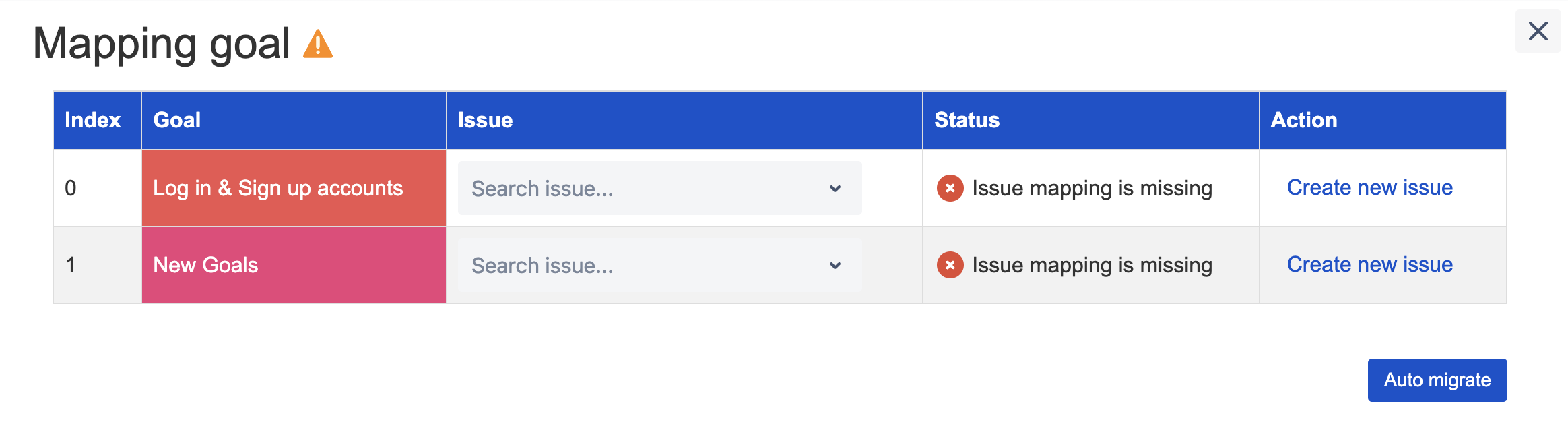The width and height of the screenshot is (1568, 422).
Task: Click the Search issue field for New Goals
Action: (x=640, y=266)
